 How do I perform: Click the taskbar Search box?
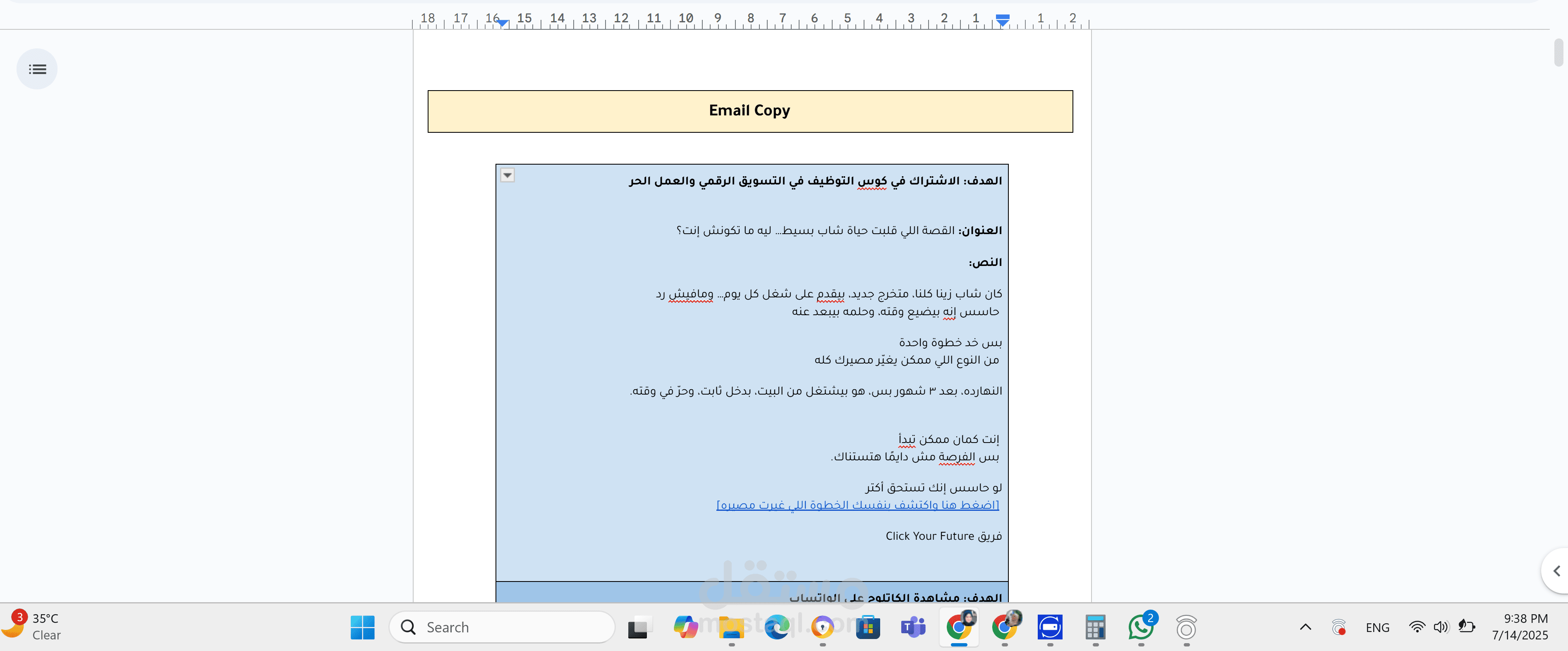tap(502, 627)
